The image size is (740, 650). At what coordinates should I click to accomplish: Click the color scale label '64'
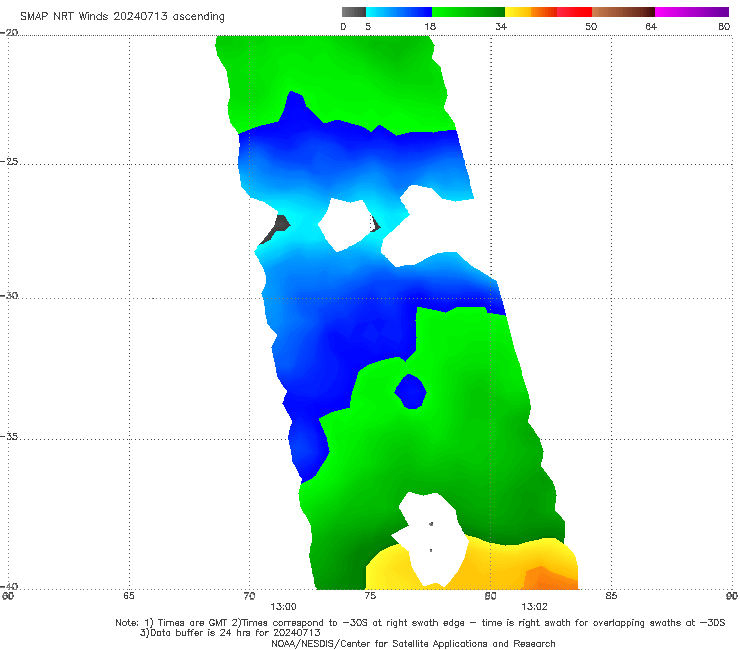click(651, 26)
